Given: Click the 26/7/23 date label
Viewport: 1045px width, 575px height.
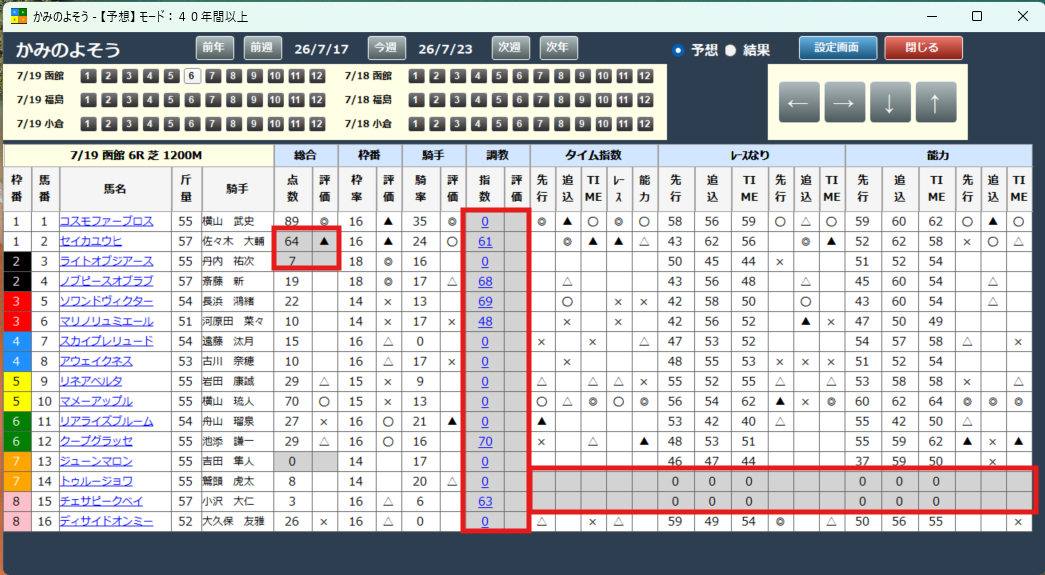Looking at the screenshot, I should pos(445,49).
